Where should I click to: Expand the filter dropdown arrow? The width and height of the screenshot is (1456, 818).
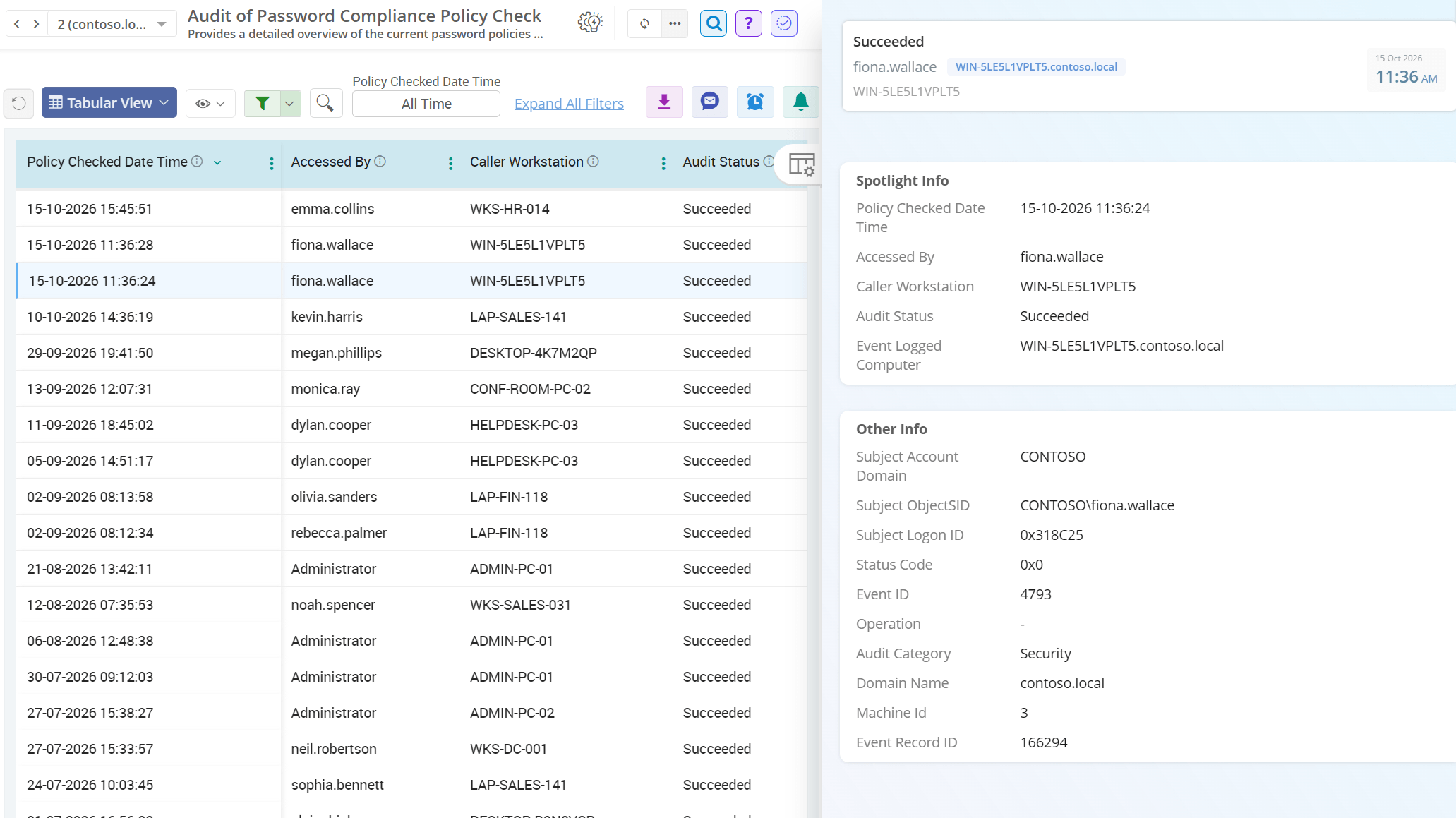tap(289, 103)
